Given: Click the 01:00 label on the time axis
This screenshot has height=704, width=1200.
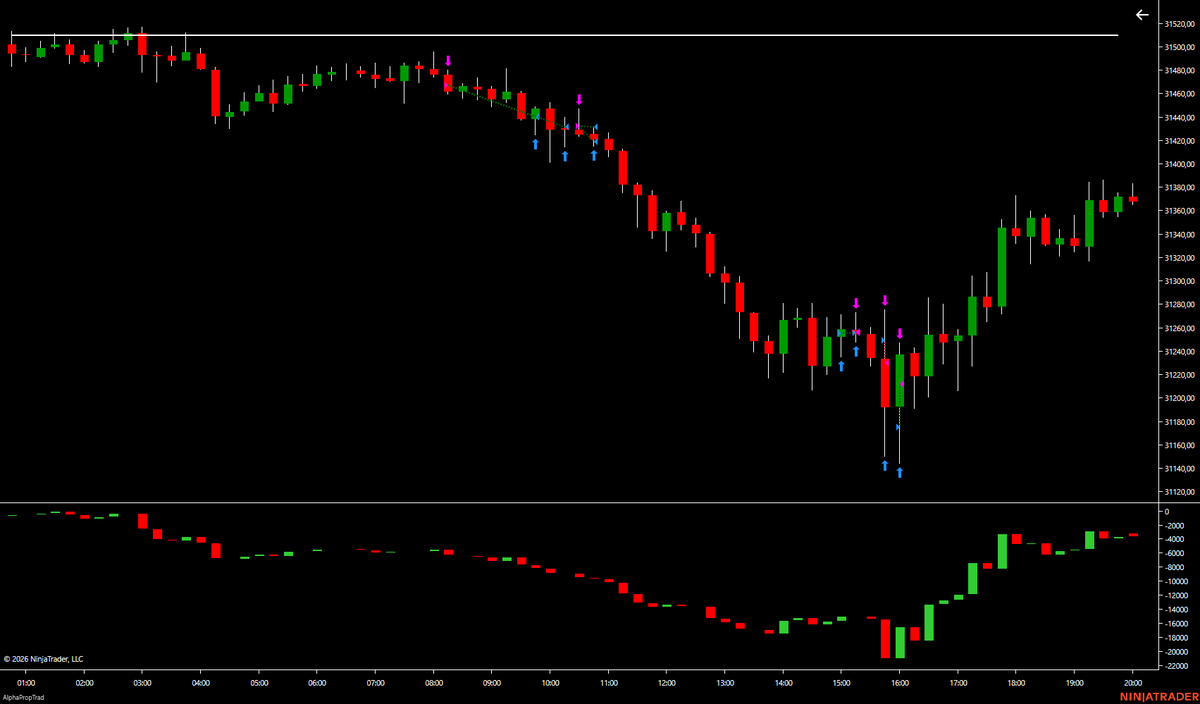Looking at the screenshot, I should tap(26, 683).
